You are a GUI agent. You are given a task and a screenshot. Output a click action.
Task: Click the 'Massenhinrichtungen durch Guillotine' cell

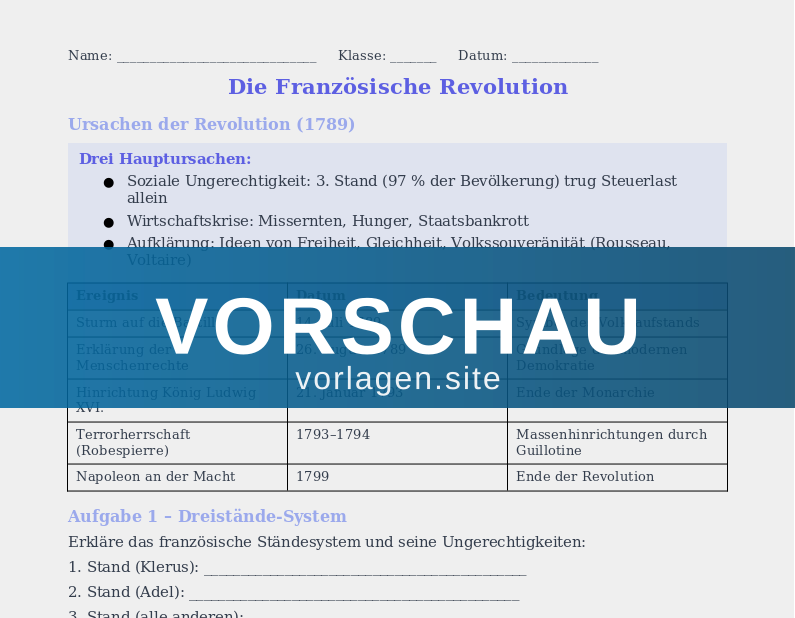pyautogui.click(x=618, y=443)
